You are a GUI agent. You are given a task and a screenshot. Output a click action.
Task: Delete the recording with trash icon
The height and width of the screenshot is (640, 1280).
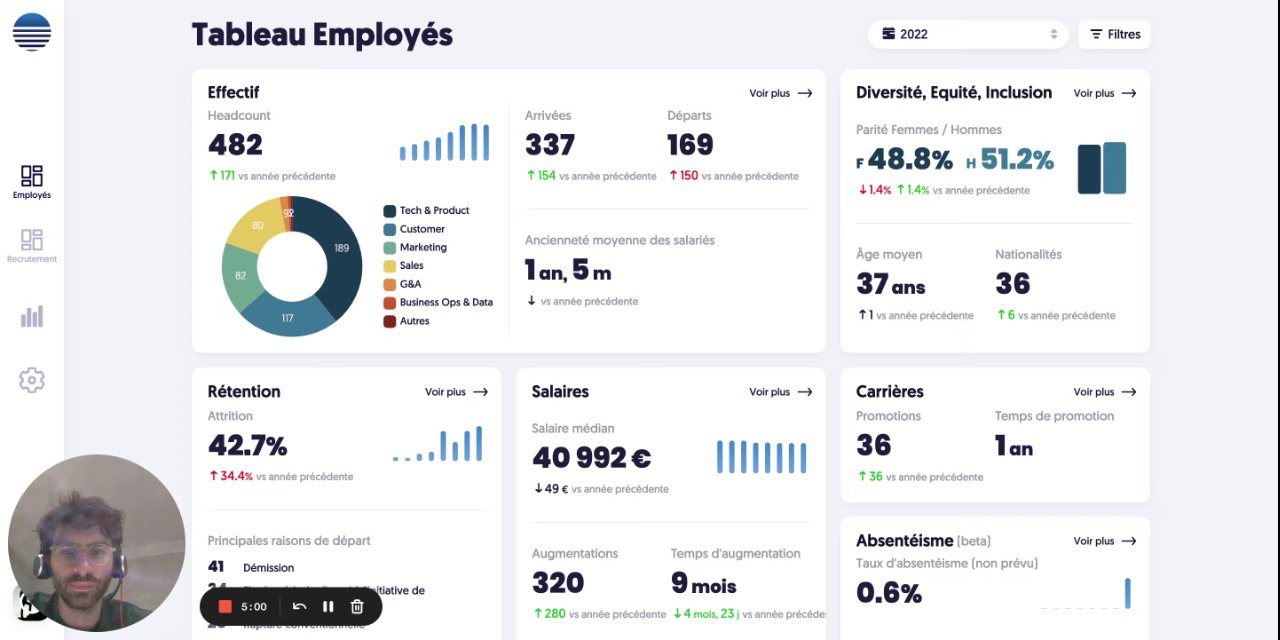pyautogui.click(x=357, y=606)
